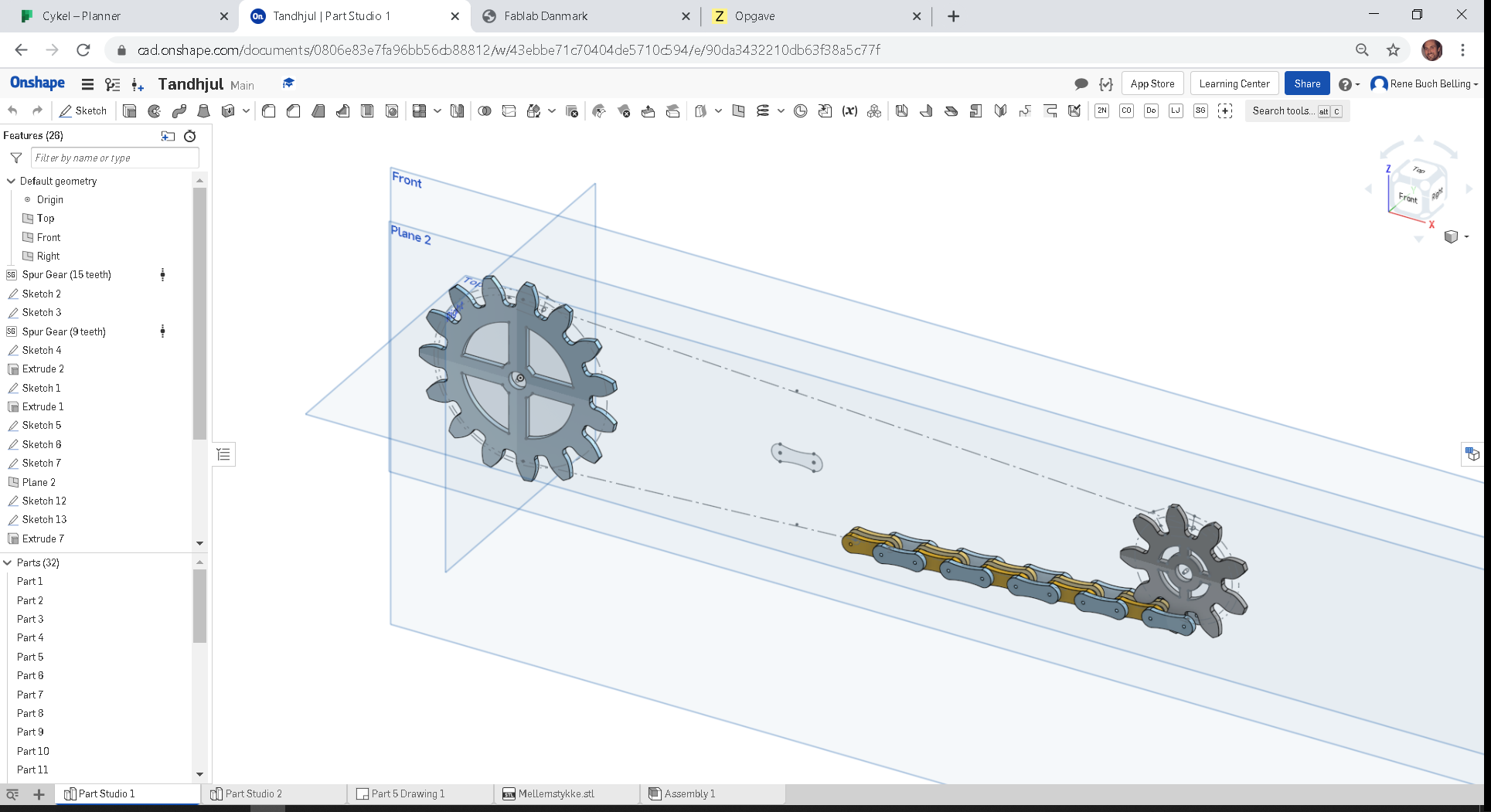Select the Loft tool
Image resolution: width=1491 pixels, height=812 pixels.
point(204,111)
